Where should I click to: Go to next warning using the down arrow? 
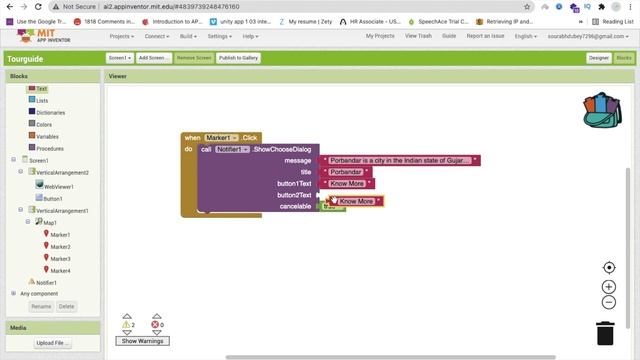click(127, 333)
